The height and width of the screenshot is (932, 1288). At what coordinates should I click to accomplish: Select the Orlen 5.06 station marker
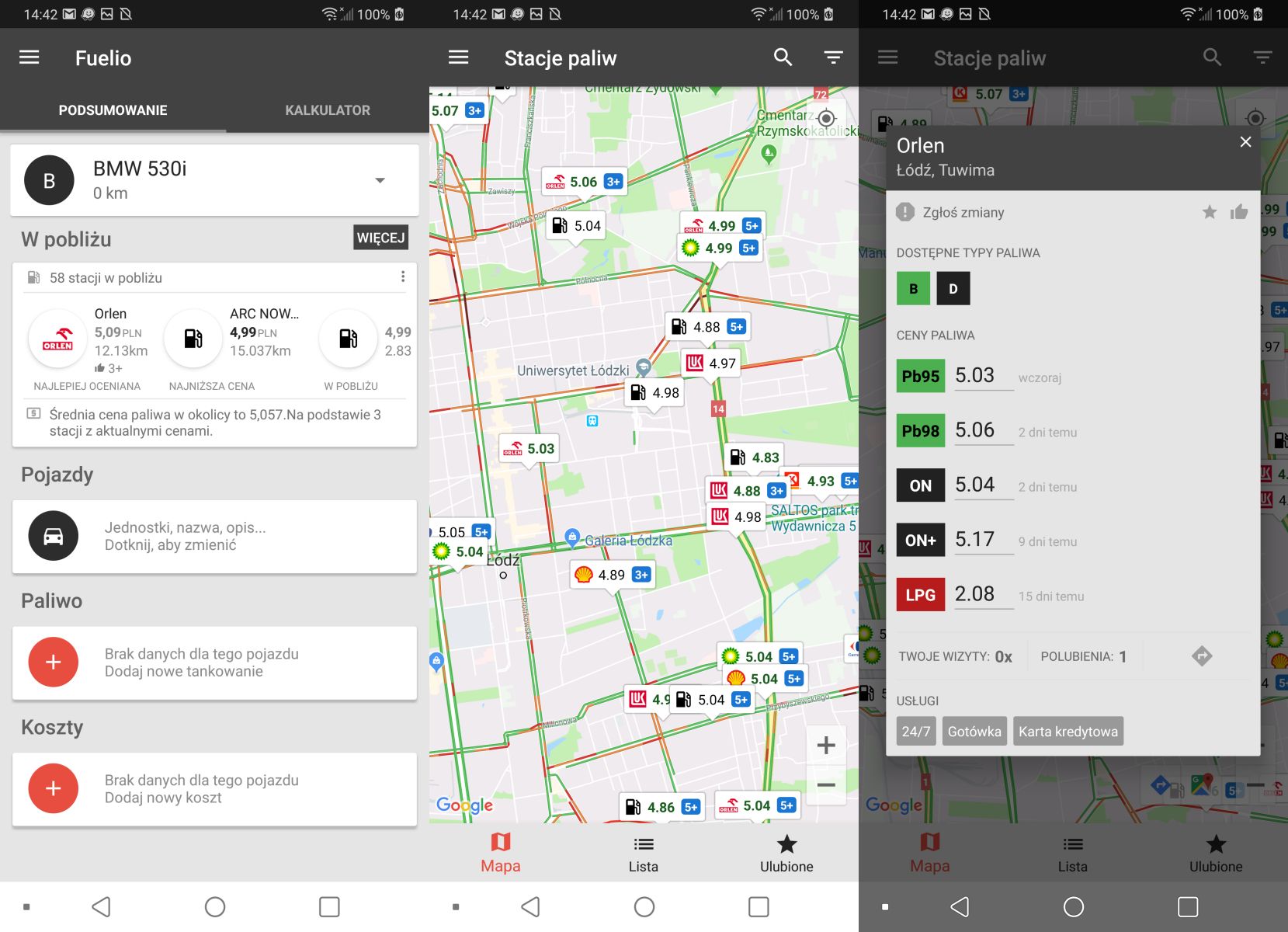tap(584, 182)
